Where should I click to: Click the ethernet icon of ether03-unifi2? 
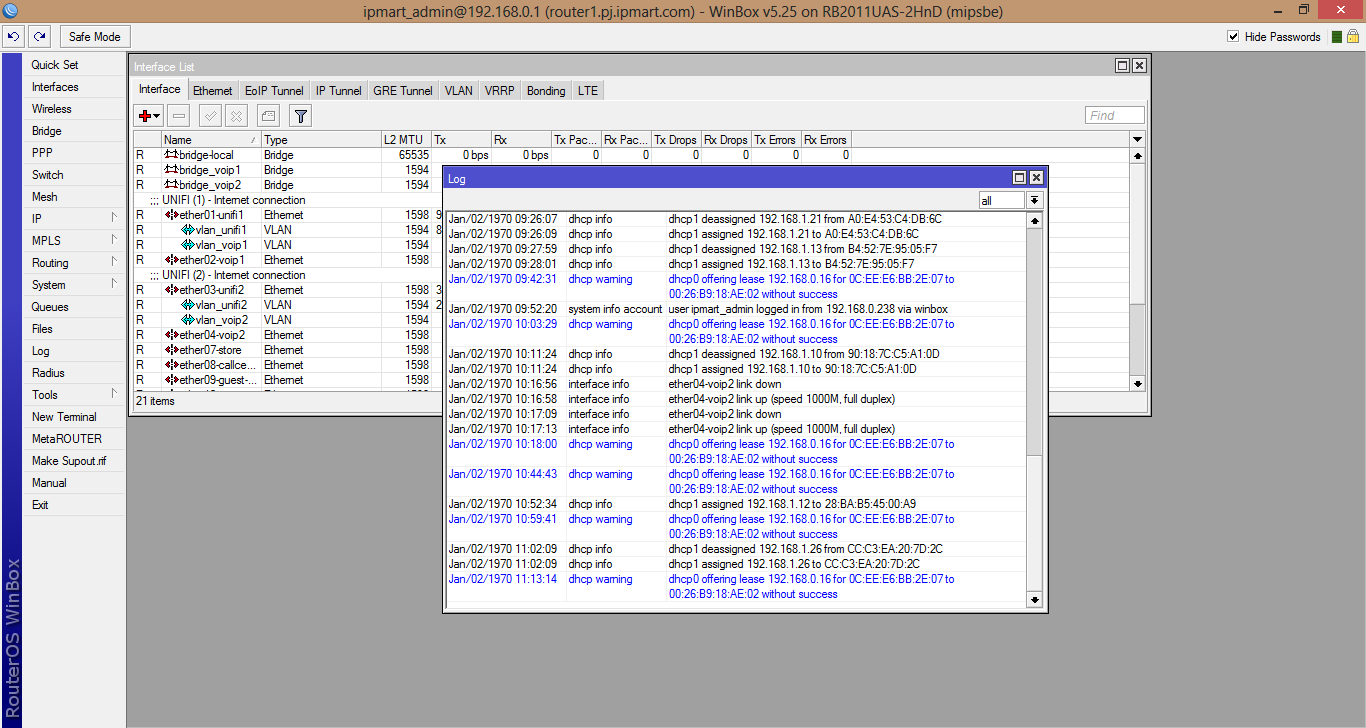pyautogui.click(x=171, y=290)
